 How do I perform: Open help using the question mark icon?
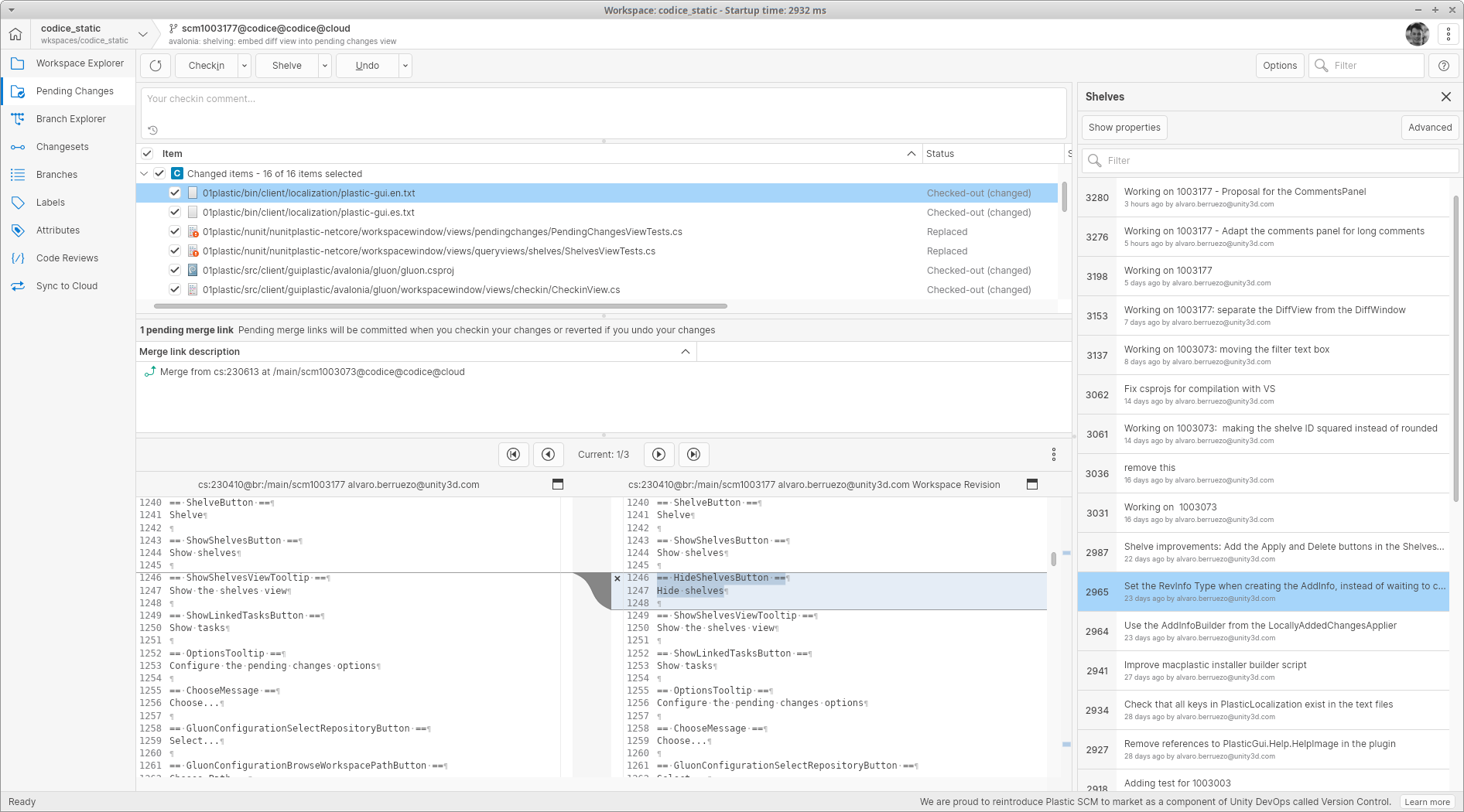click(x=1444, y=65)
